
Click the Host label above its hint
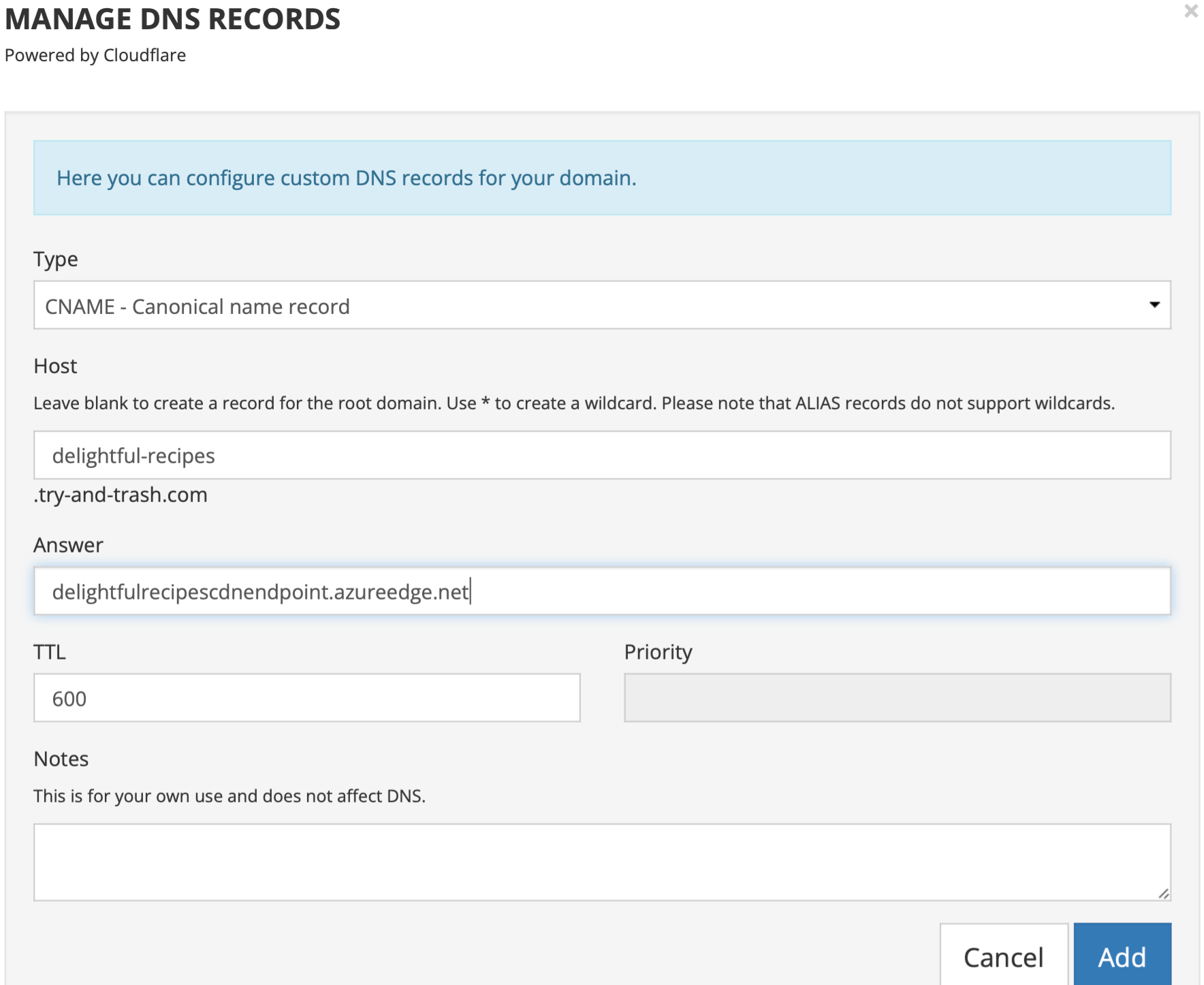pos(55,366)
